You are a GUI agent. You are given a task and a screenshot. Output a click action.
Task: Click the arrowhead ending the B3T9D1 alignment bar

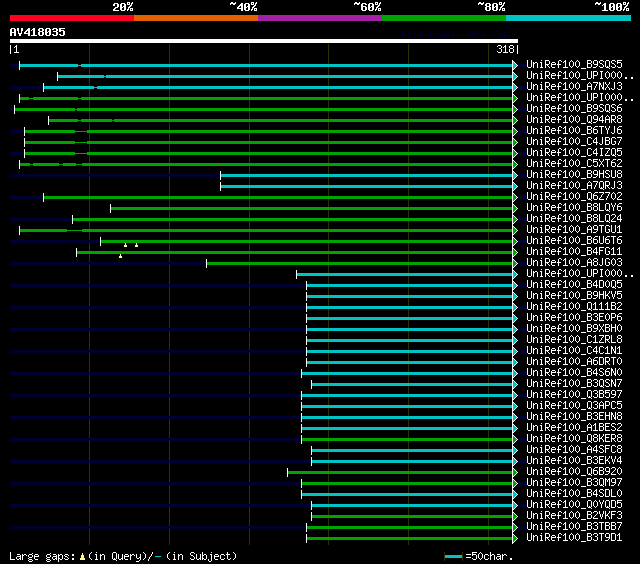515,538
